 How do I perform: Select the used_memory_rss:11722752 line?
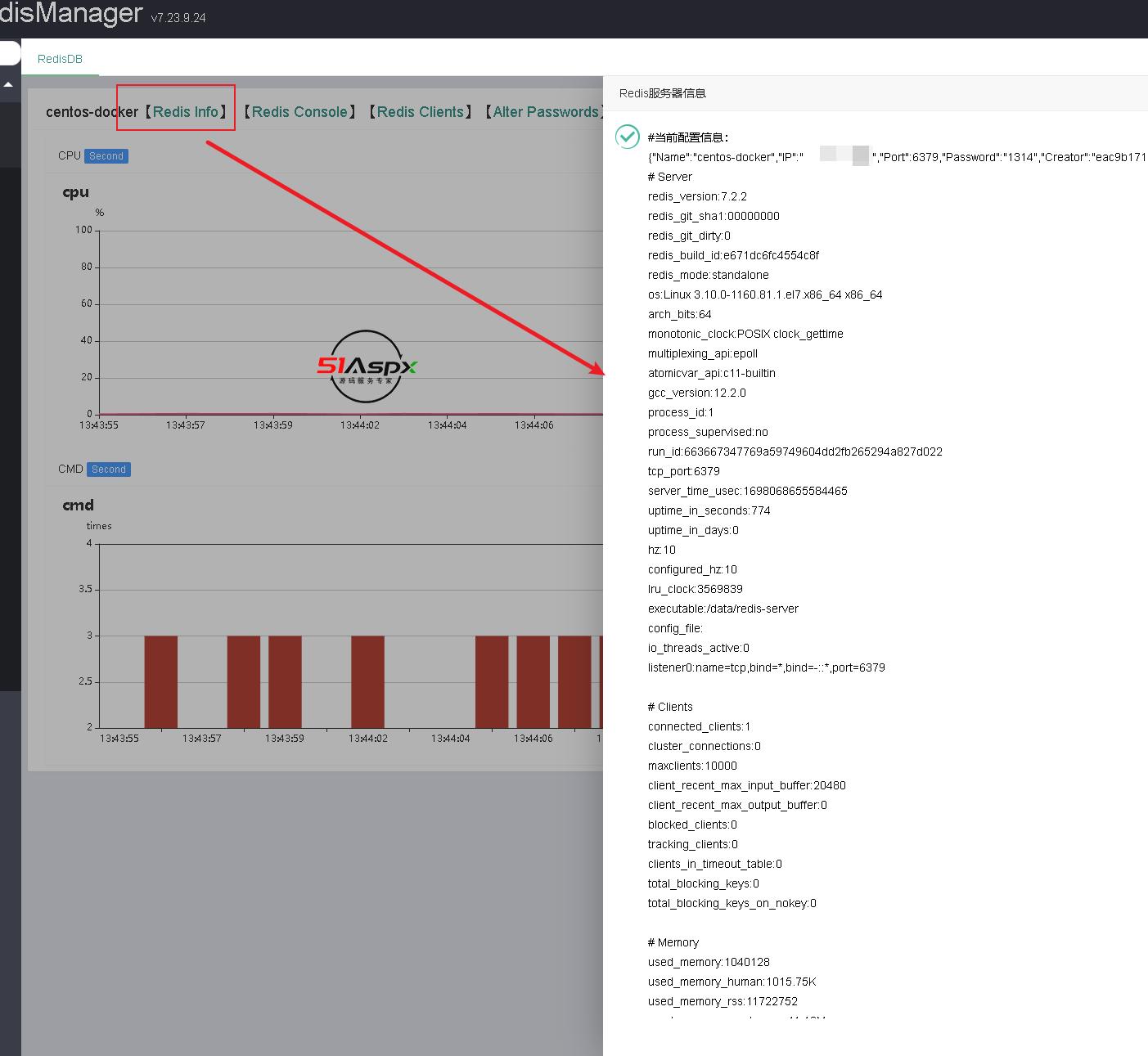click(723, 1001)
